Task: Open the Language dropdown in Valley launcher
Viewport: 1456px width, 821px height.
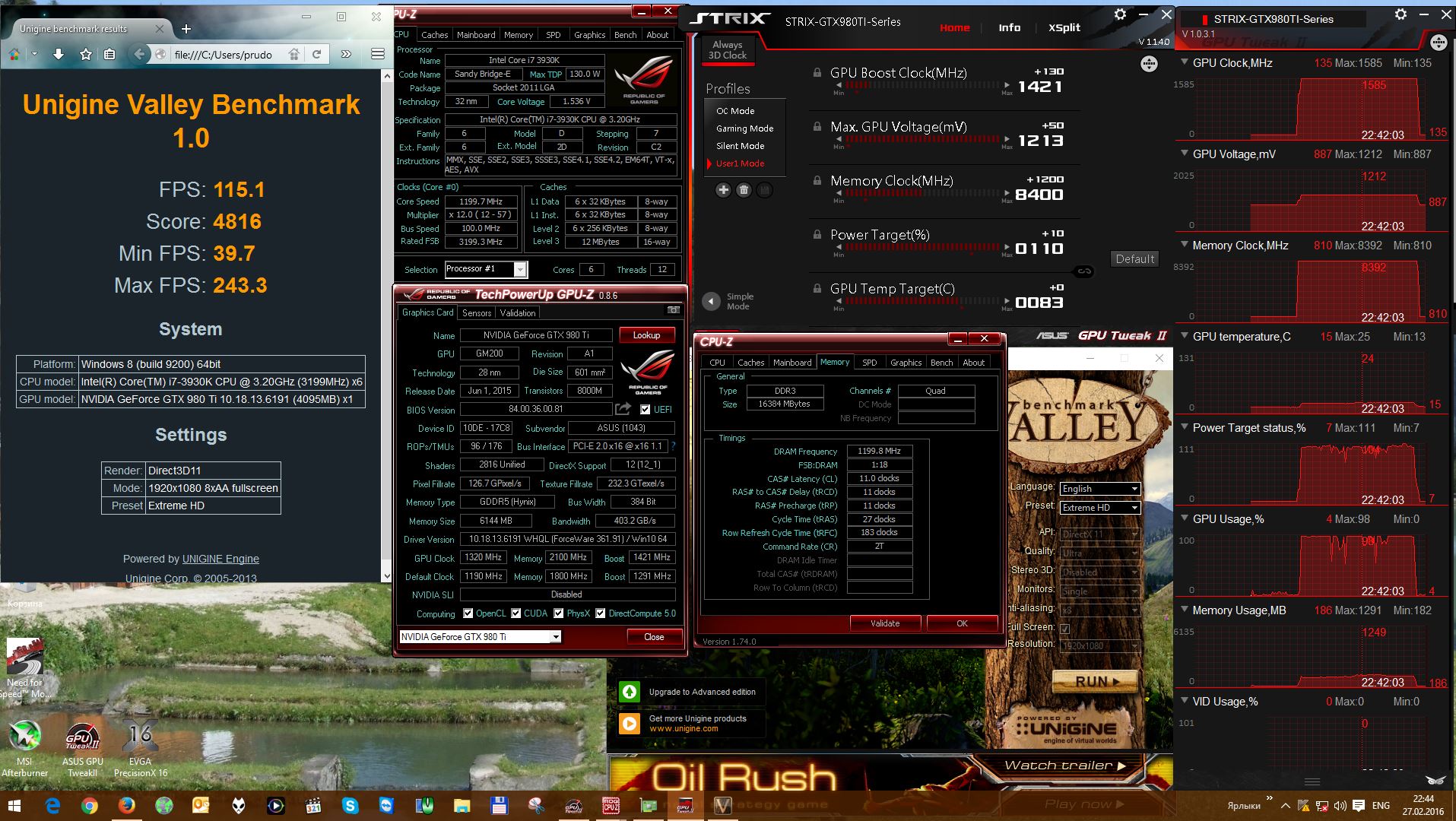Action: click(1099, 488)
